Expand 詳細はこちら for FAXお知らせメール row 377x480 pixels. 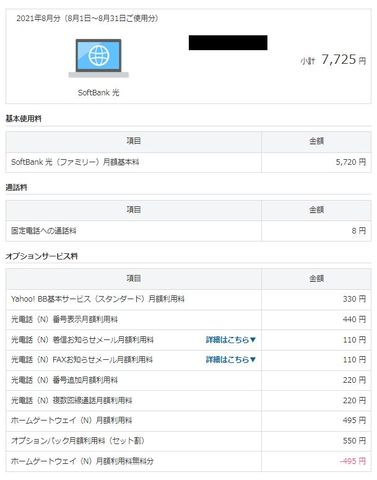point(231,360)
